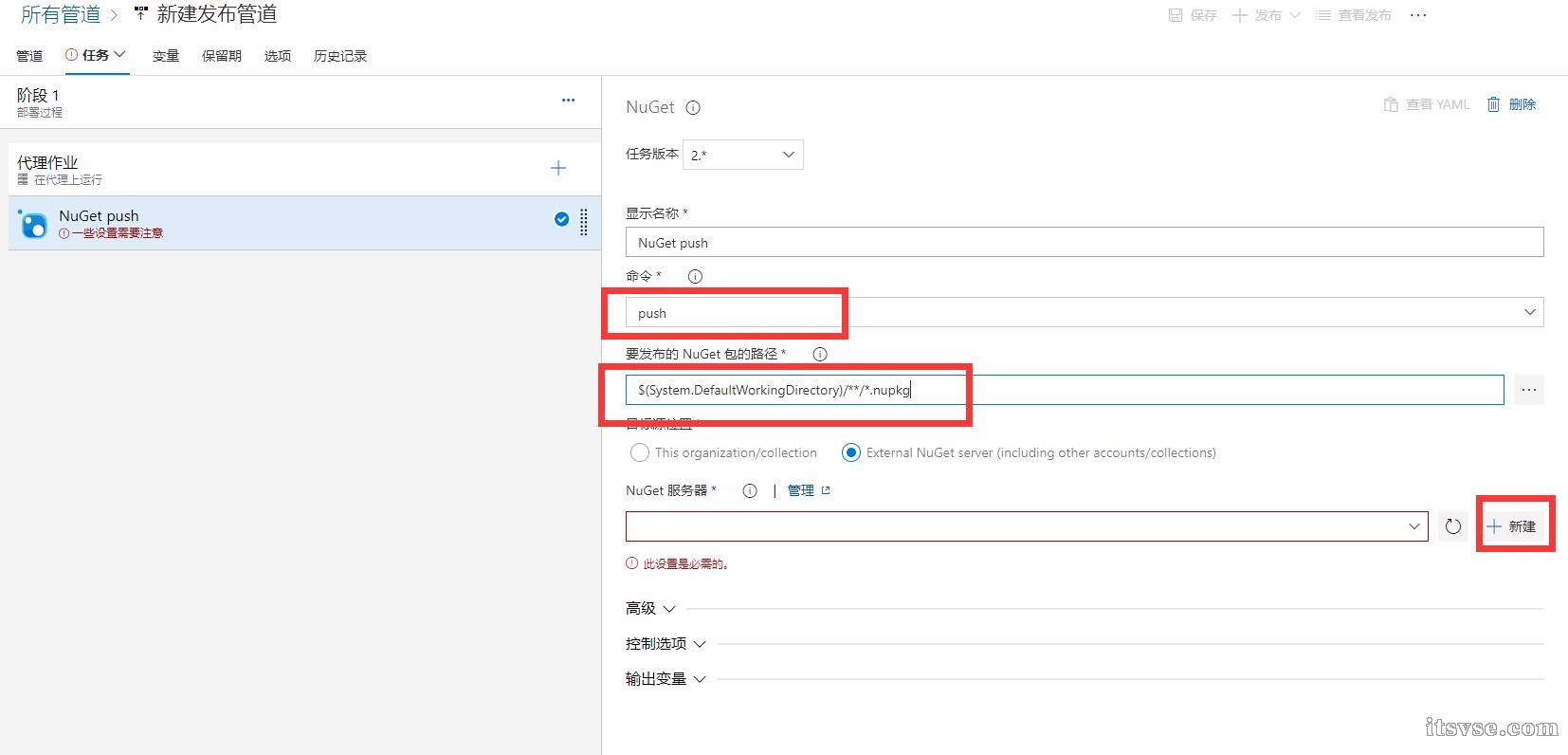Click the 保存 save button

coord(1193,15)
